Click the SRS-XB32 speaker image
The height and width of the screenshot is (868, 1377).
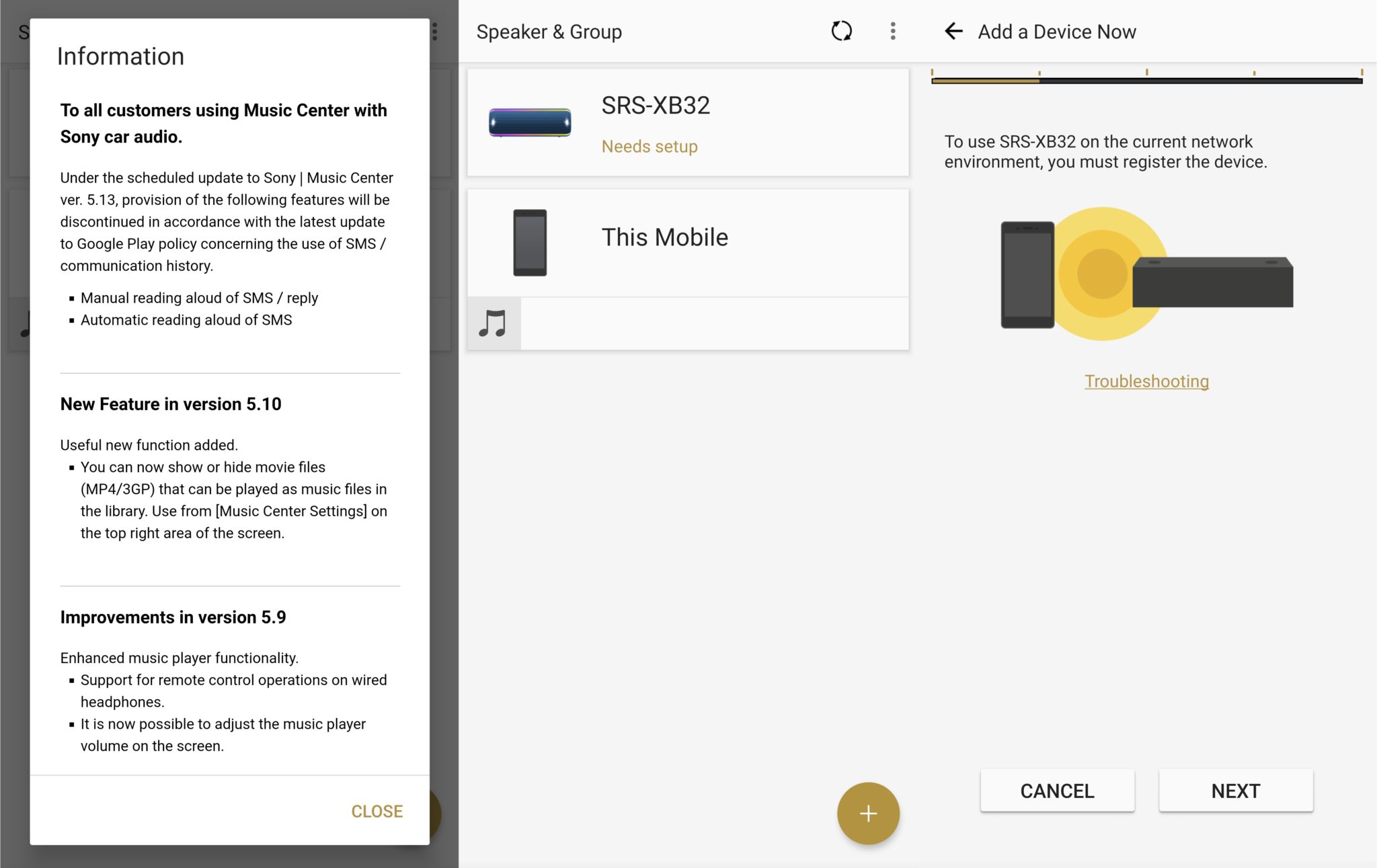[x=530, y=122]
